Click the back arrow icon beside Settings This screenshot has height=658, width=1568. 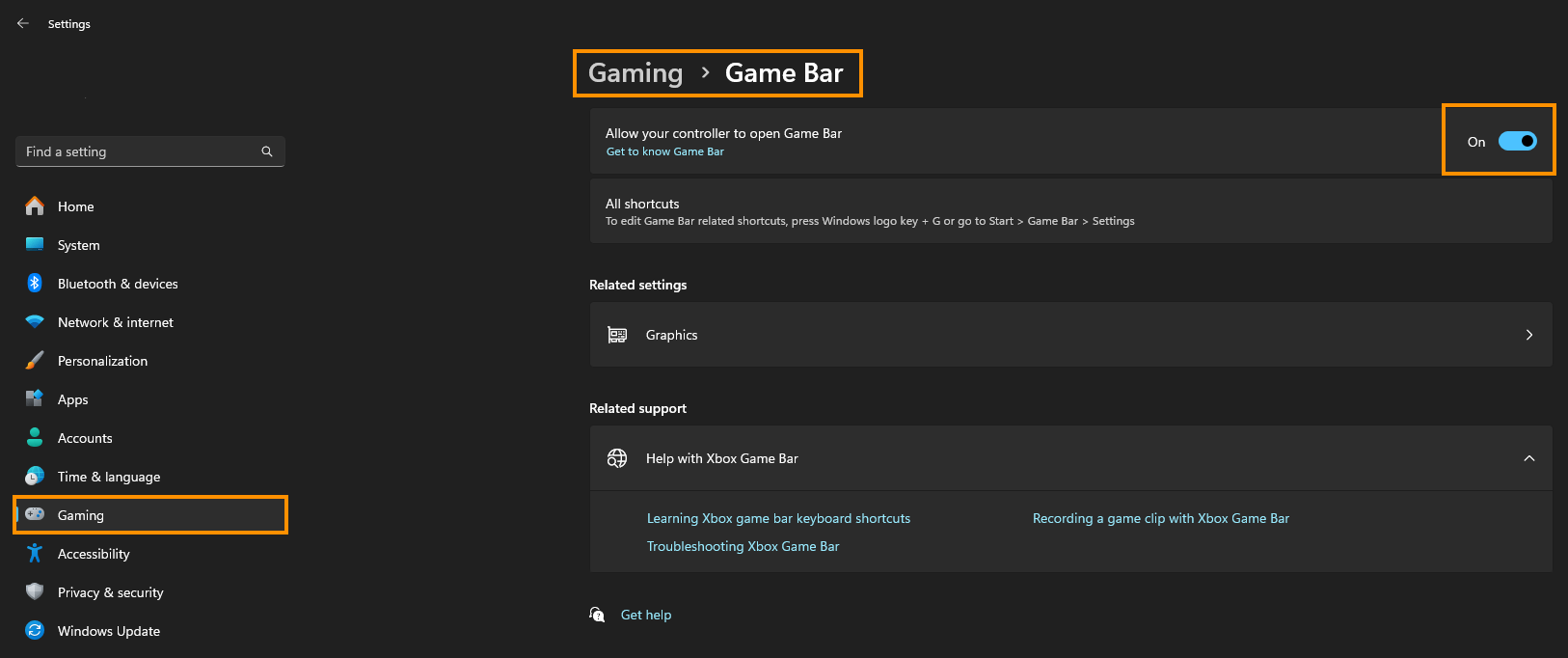click(x=23, y=23)
